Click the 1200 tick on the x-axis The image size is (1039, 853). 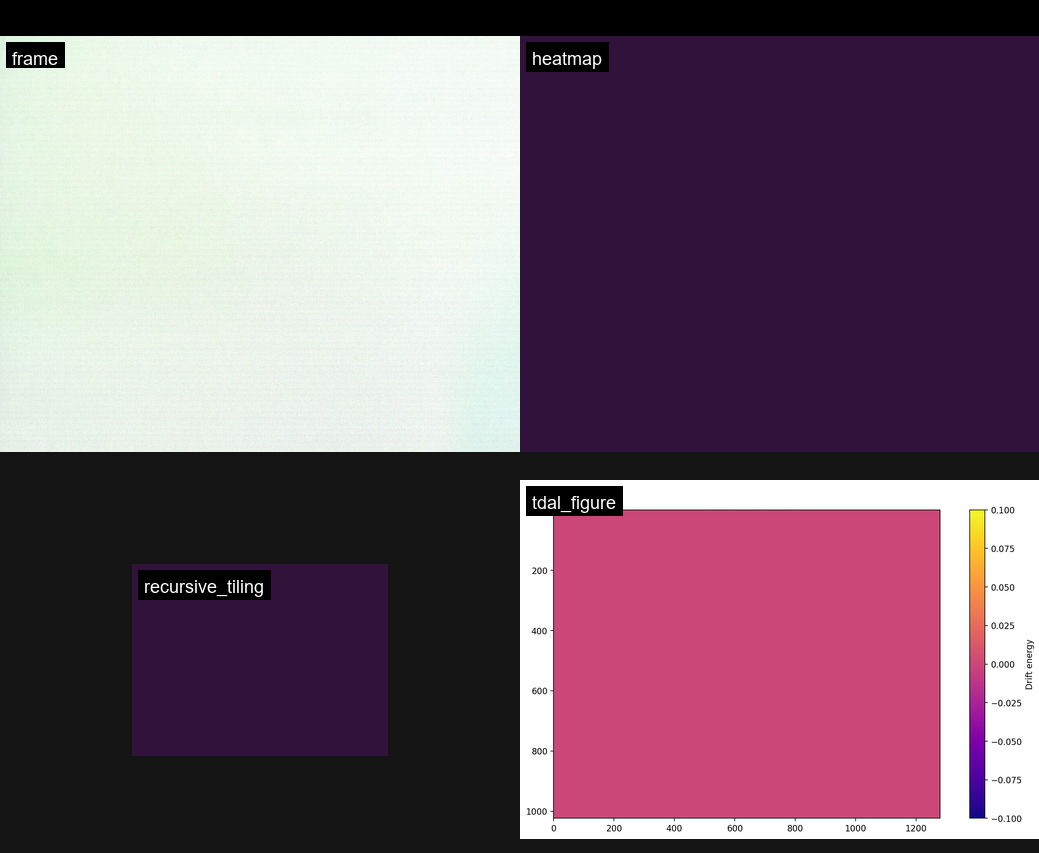click(x=915, y=828)
